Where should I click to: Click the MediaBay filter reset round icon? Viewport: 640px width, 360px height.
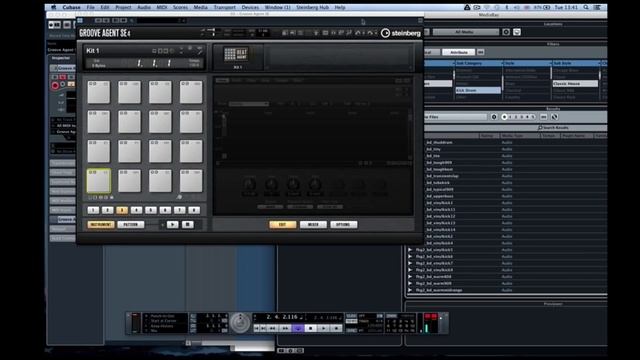506,32
